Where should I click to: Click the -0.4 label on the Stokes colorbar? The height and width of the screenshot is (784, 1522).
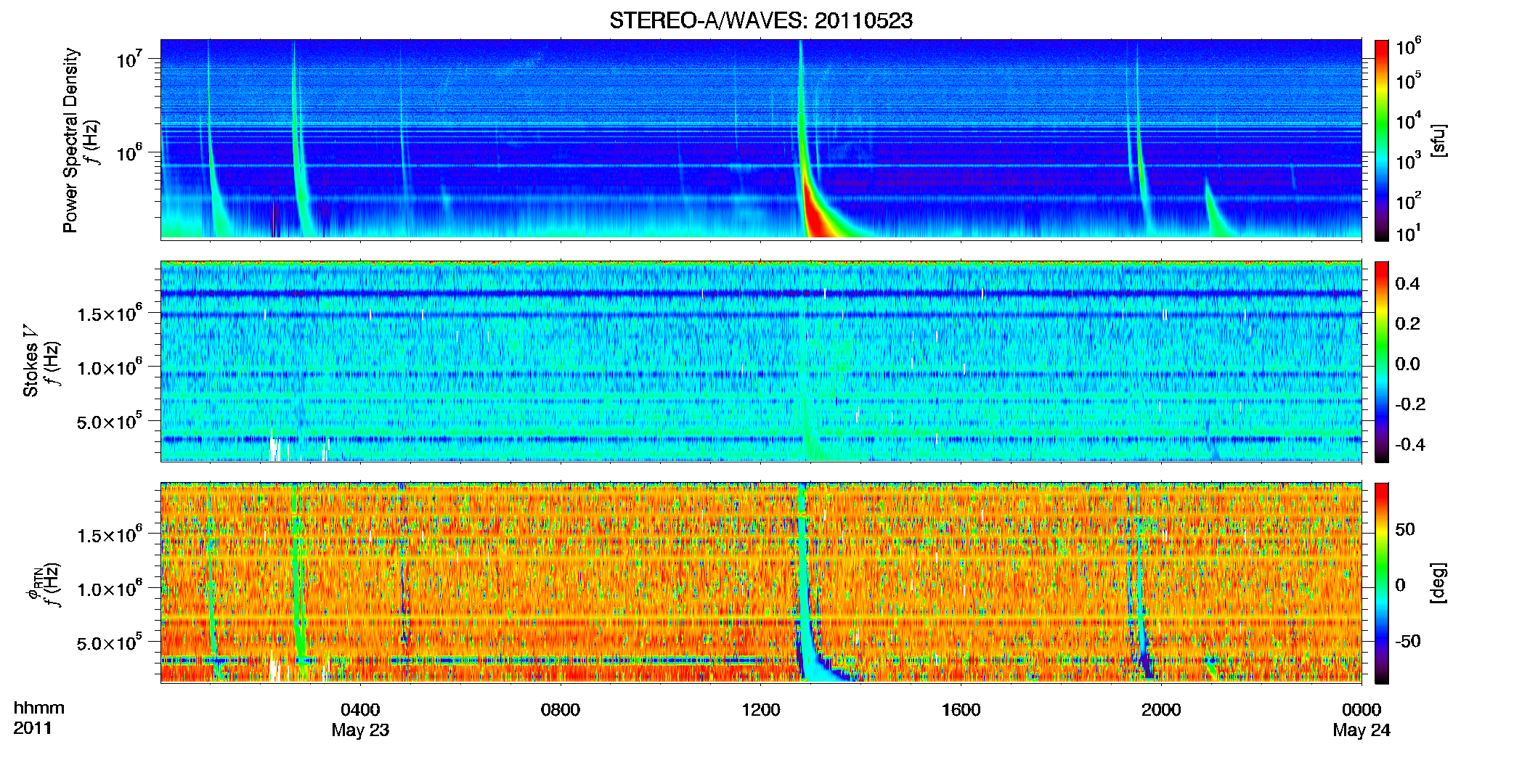coord(1409,444)
